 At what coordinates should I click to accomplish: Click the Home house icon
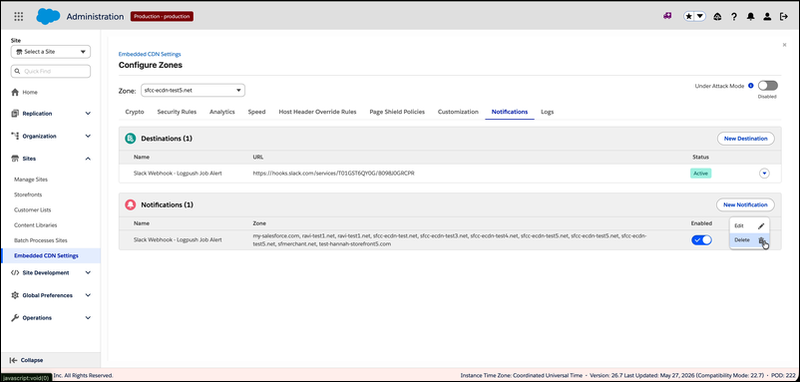pyautogui.click(x=15, y=92)
